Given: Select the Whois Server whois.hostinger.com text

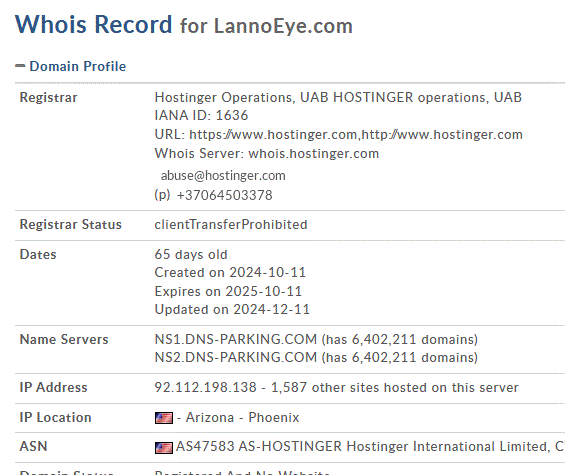Looking at the screenshot, I should click(x=267, y=153).
